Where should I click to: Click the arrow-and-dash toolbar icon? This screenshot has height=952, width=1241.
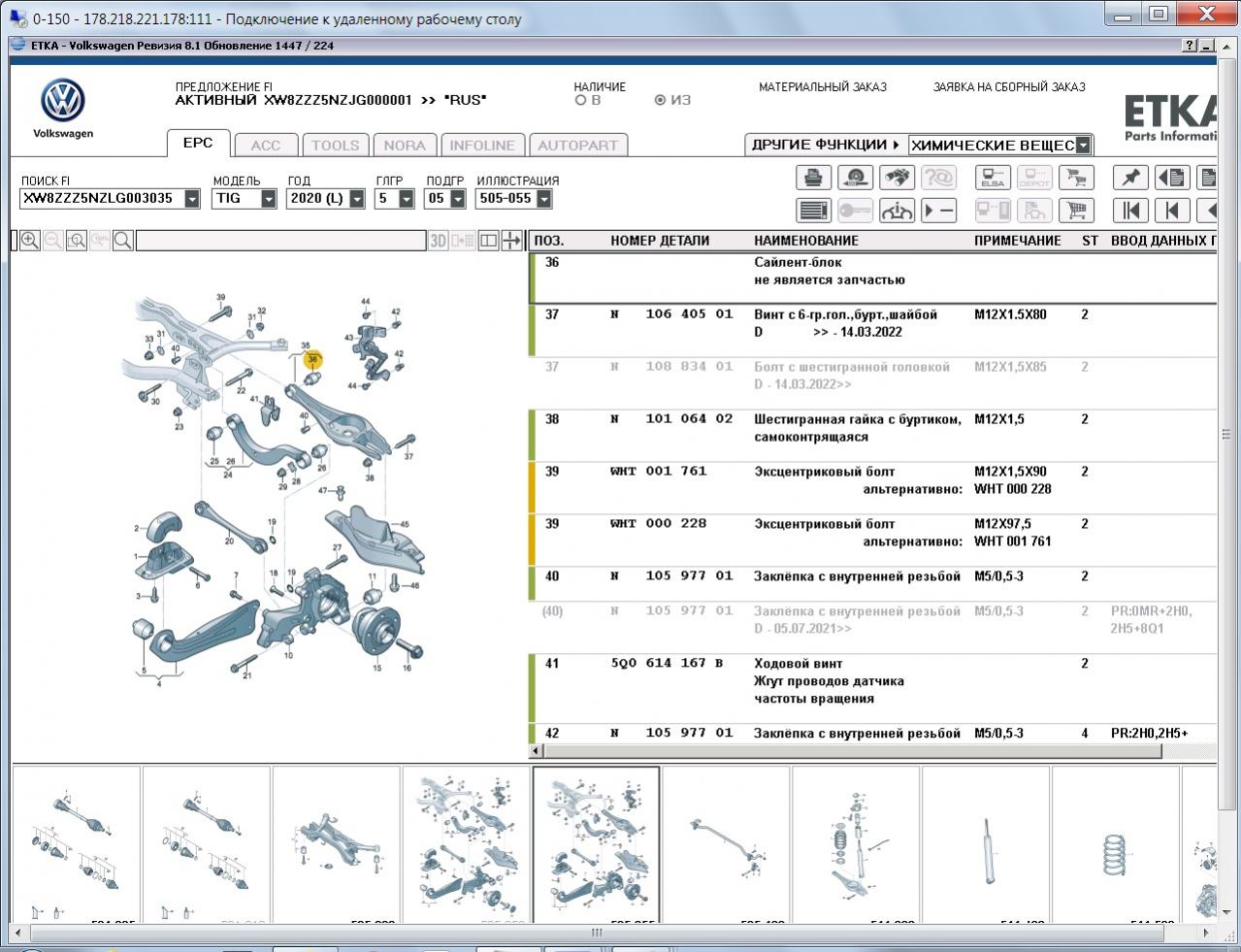coord(938,210)
